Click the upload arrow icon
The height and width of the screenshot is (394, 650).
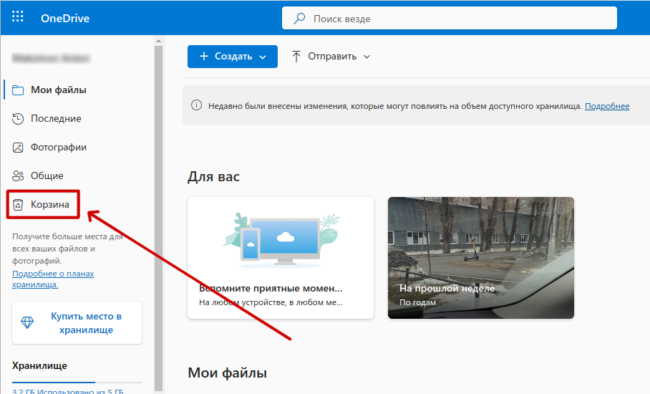coord(296,56)
